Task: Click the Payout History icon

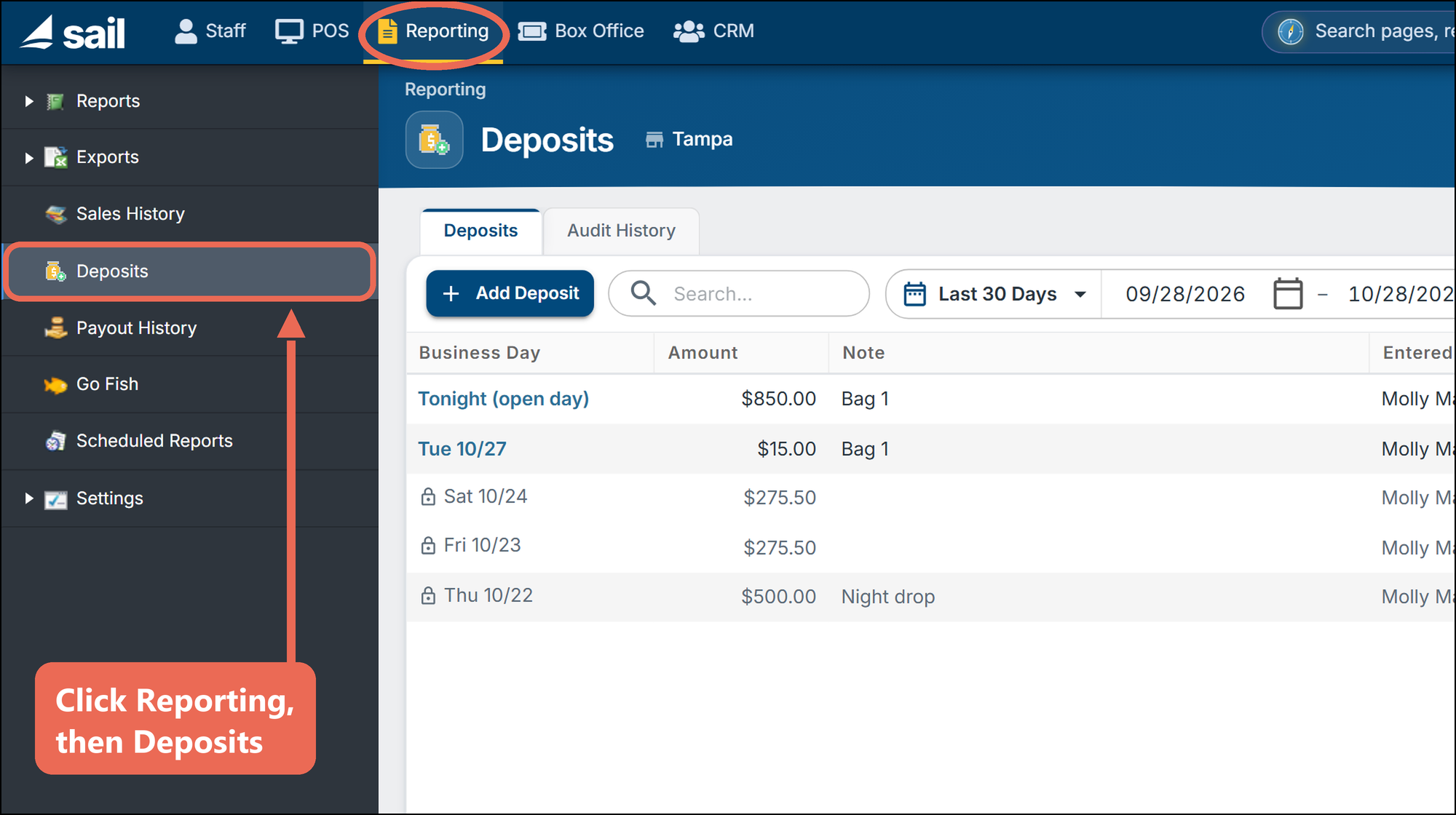Action: [55, 328]
